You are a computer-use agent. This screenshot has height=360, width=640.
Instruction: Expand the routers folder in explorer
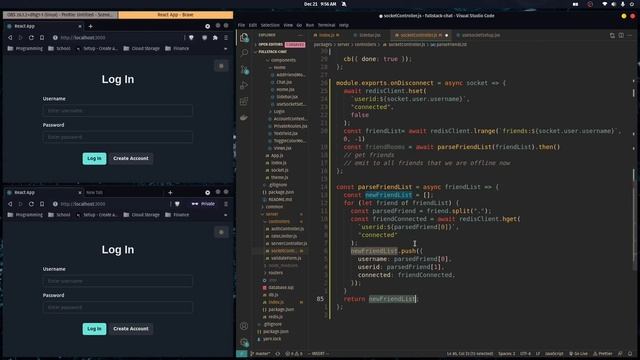tap(275, 273)
